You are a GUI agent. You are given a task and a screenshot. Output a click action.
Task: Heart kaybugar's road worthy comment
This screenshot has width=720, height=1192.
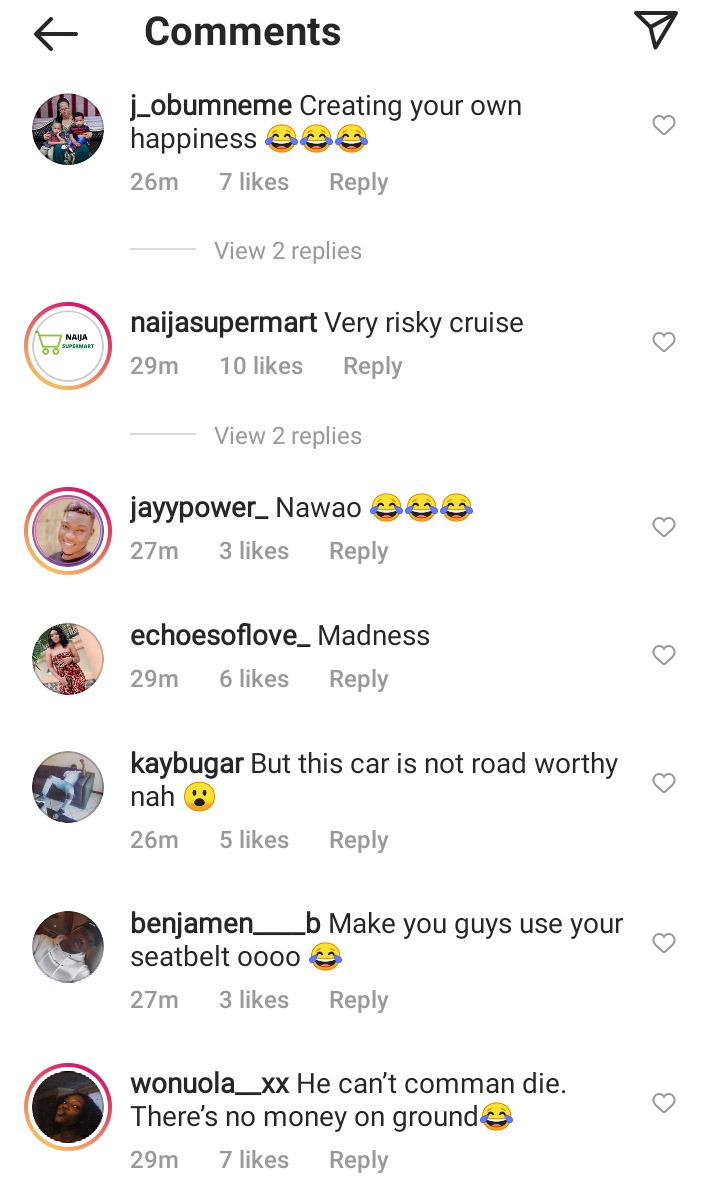pyautogui.click(x=664, y=783)
